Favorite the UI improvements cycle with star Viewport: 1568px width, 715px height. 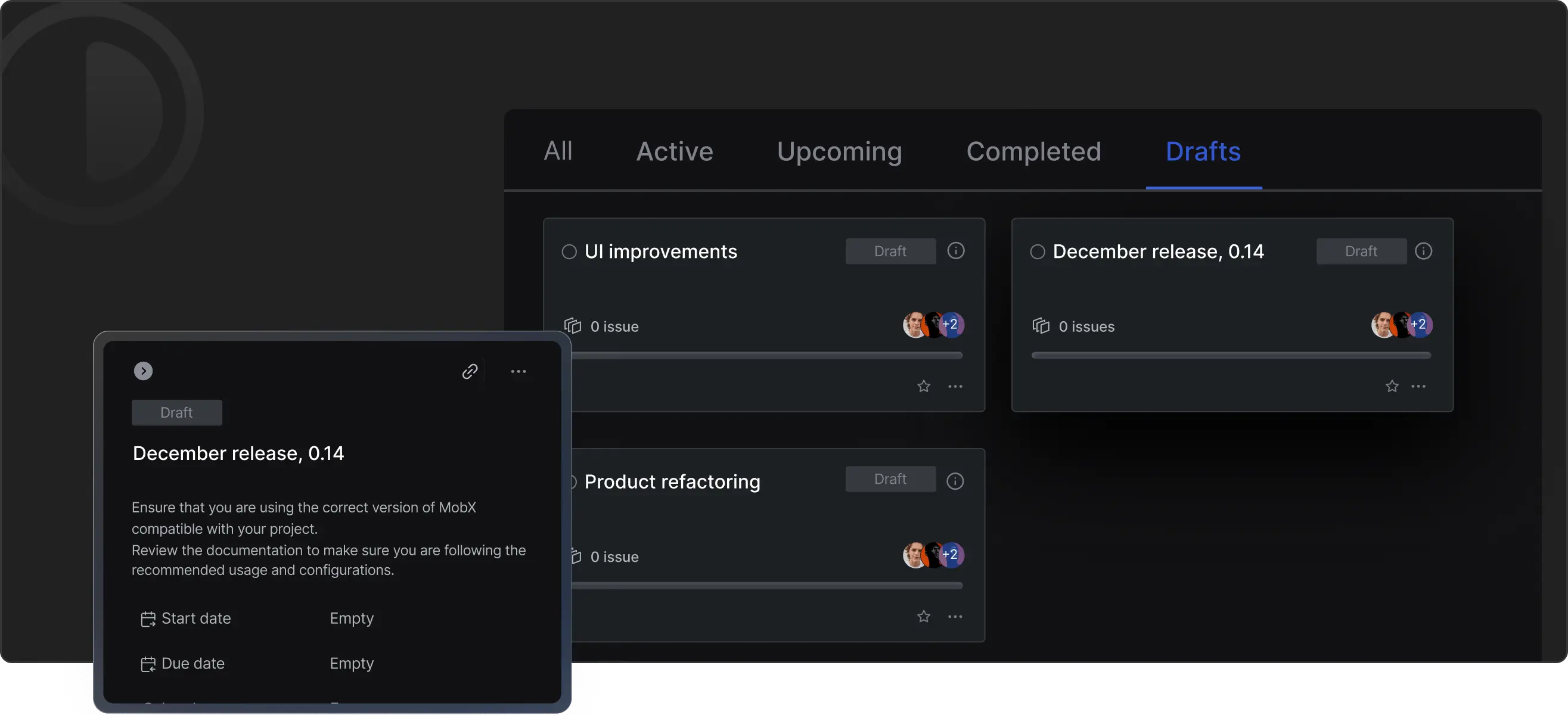pos(923,387)
